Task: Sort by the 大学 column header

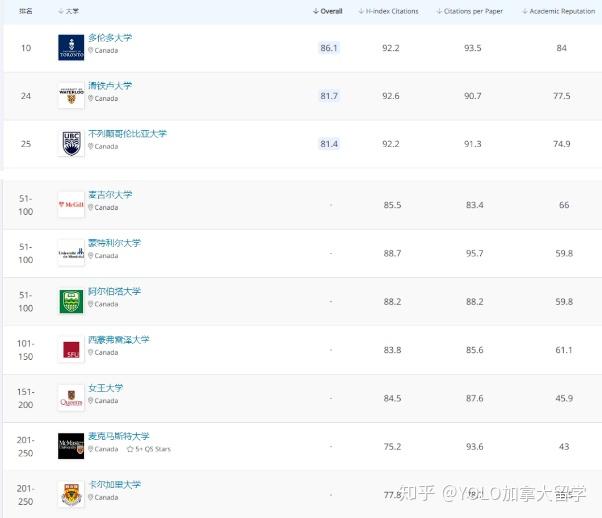Action: click(x=71, y=11)
